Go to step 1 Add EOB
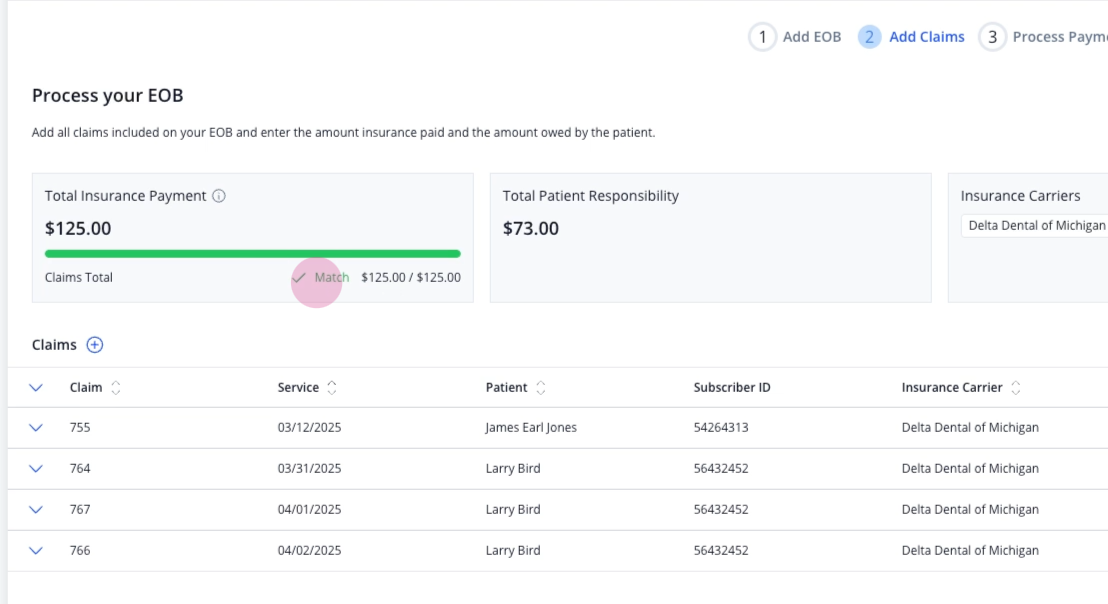The width and height of the screenshot is (1108, 604). [x=796, y=37]
